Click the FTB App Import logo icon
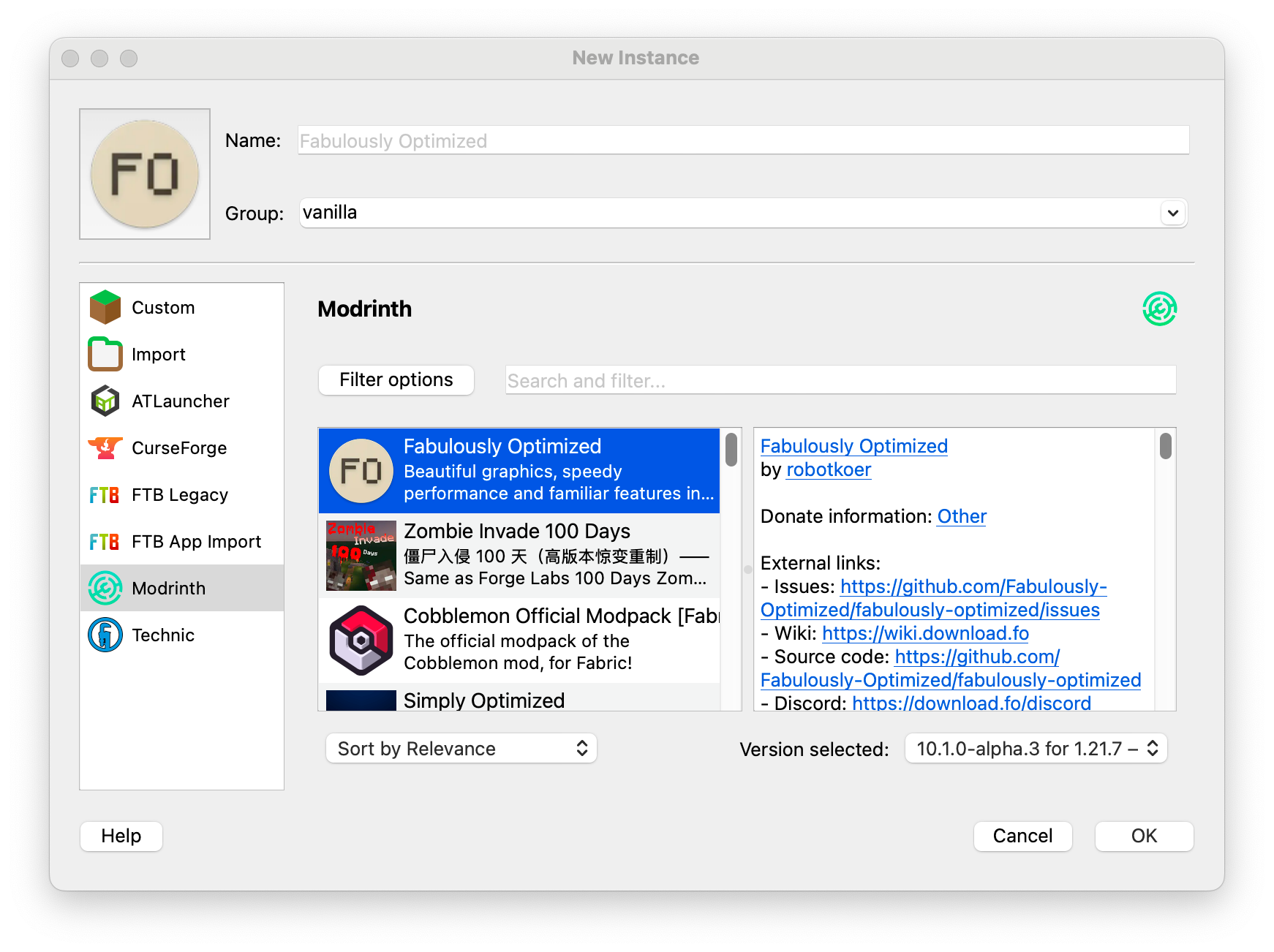Viewport: 1274px width, 952px height. 105,542
